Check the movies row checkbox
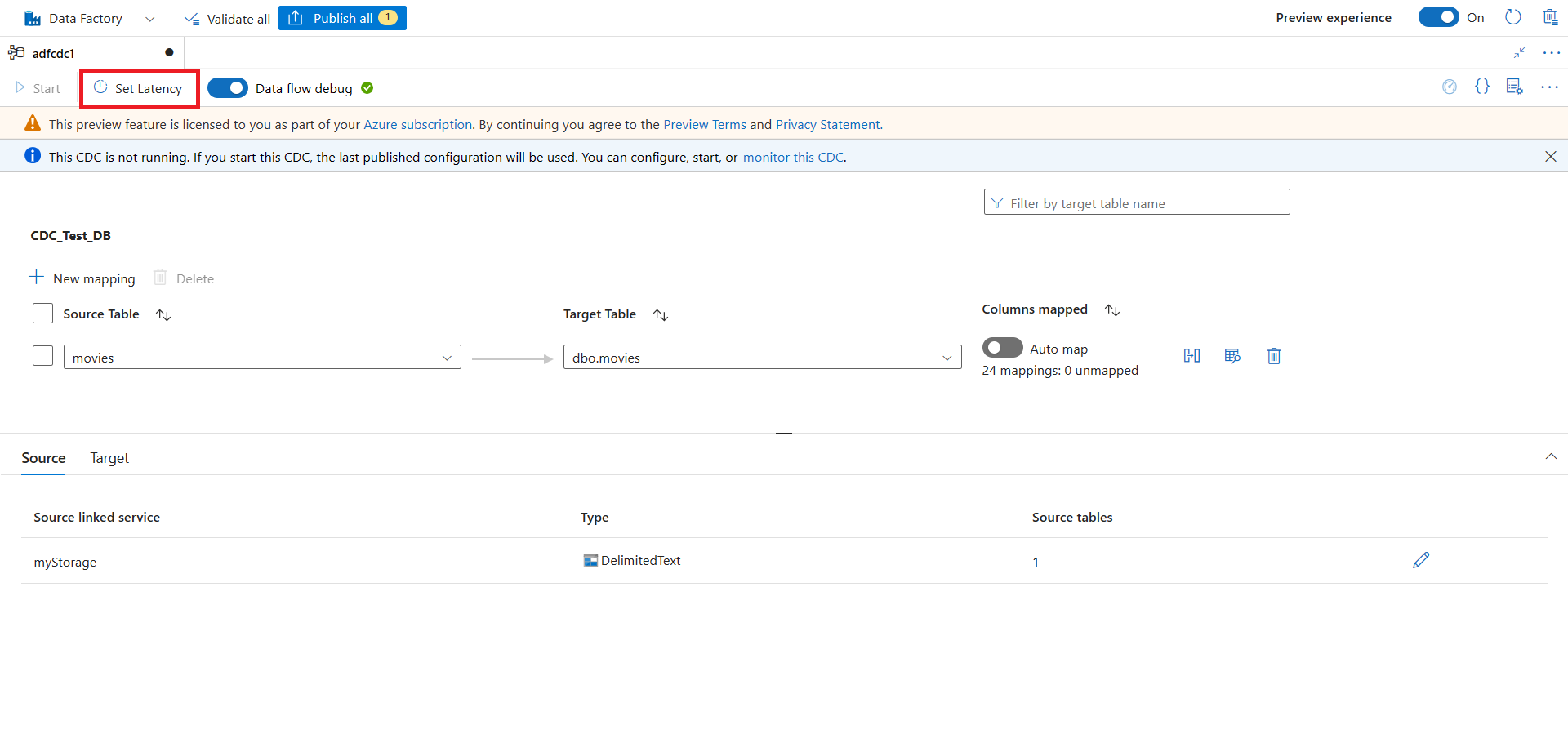1568x752 pixels. pos(43,356)
